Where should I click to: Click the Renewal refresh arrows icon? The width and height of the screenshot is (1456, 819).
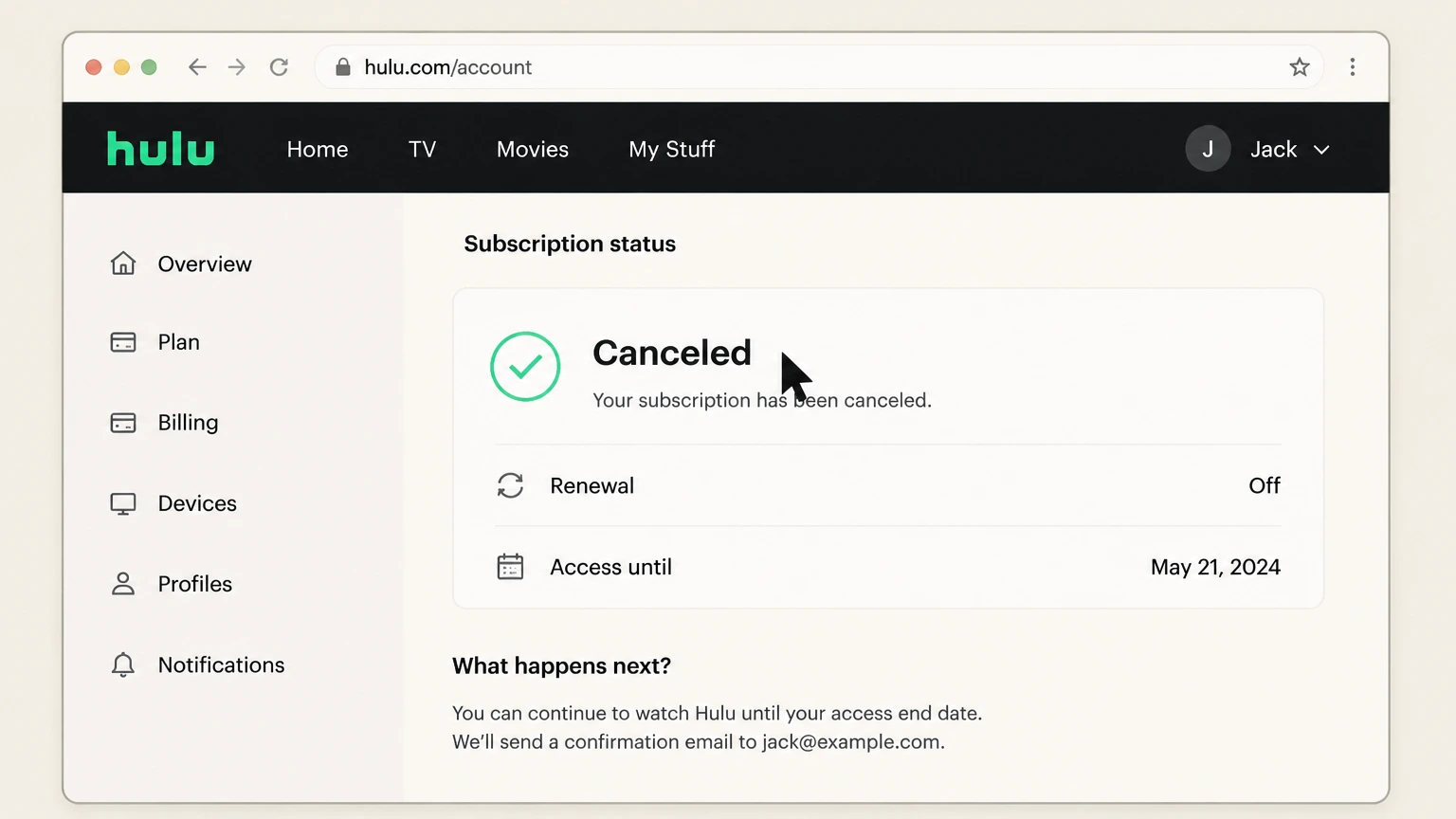tap(510, 485)
